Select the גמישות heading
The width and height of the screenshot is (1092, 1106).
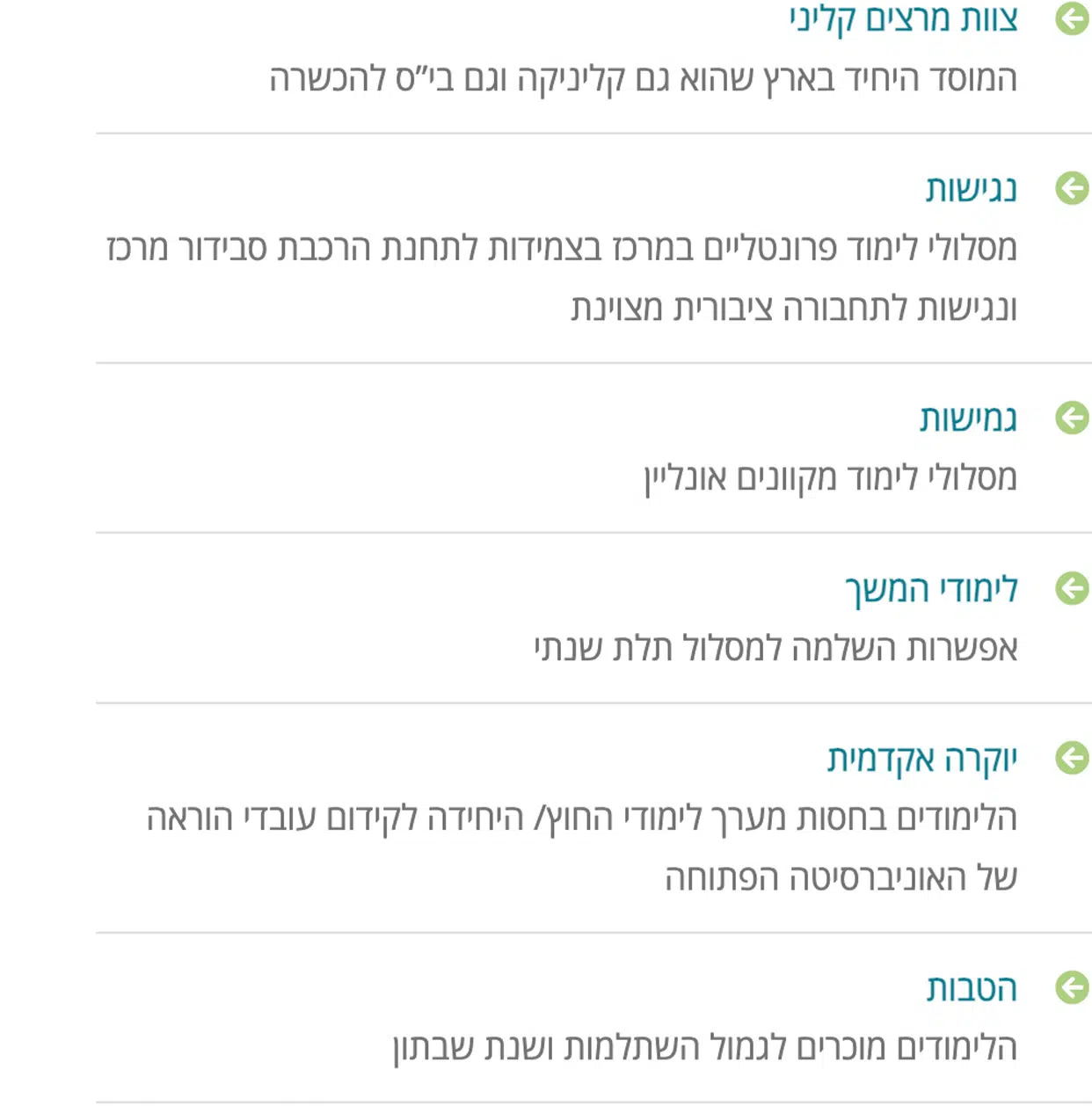(x=968, y=418)
